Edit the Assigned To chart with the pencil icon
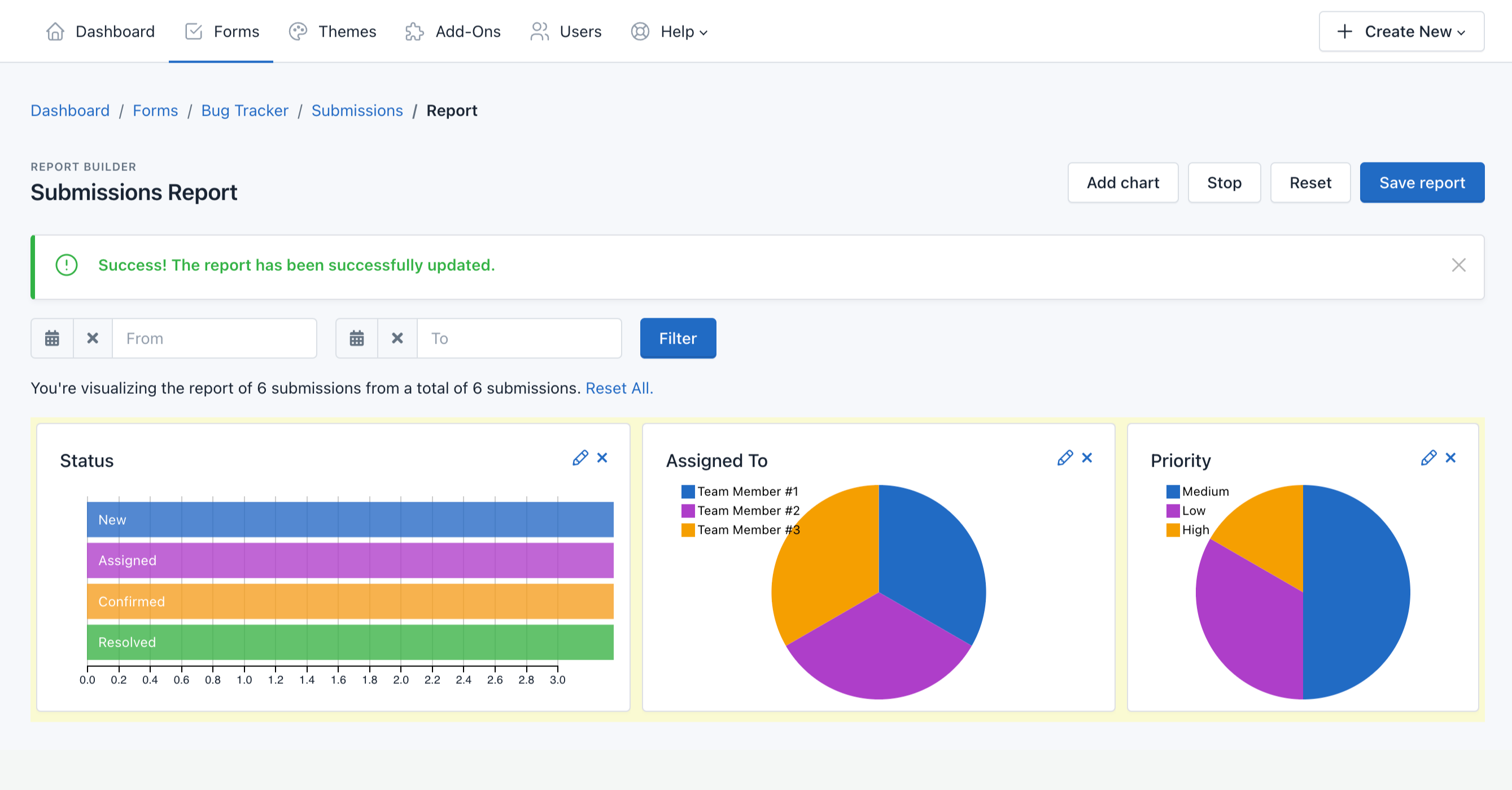 point(1065,458)
